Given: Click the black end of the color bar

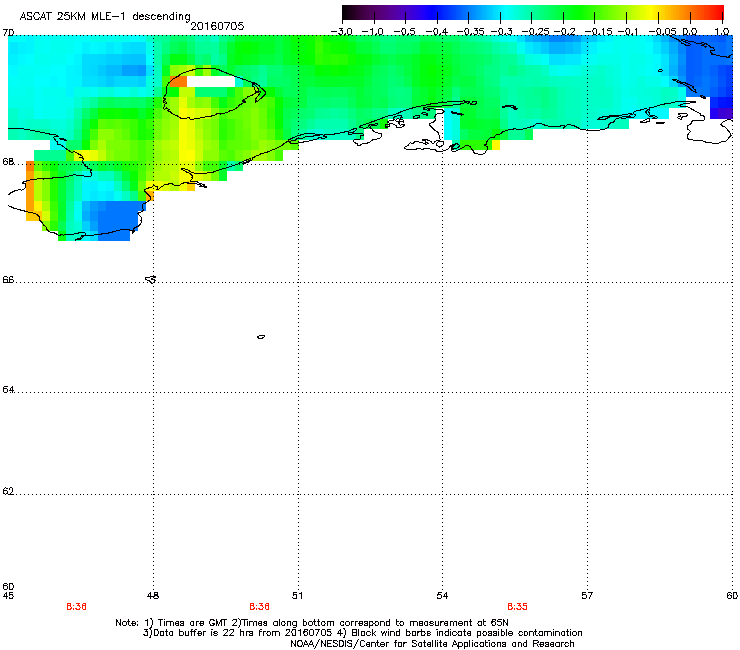Looking at the screenshot, I should (x=348, y=13).
